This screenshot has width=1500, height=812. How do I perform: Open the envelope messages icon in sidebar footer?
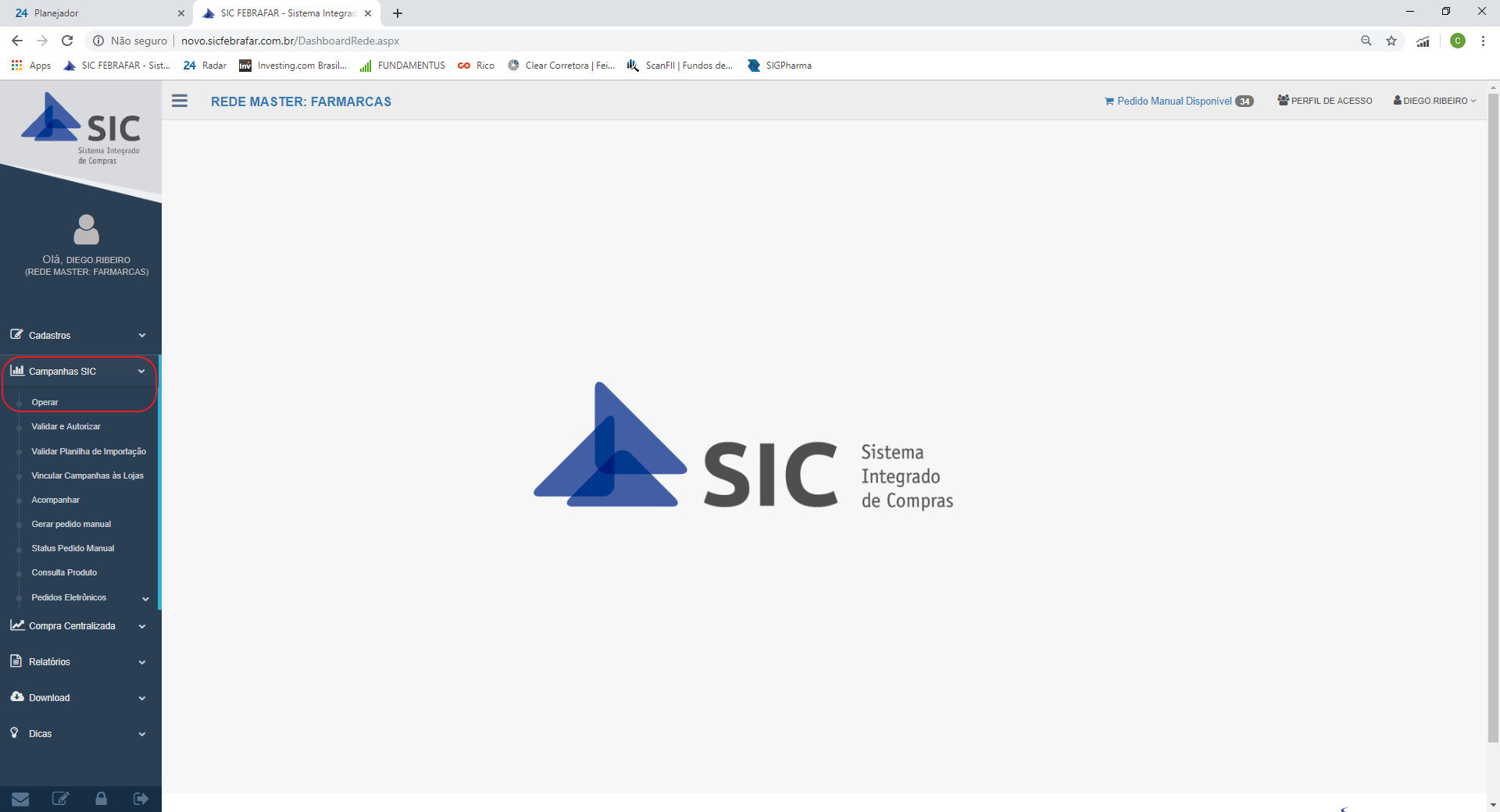[x=20, y=799]
